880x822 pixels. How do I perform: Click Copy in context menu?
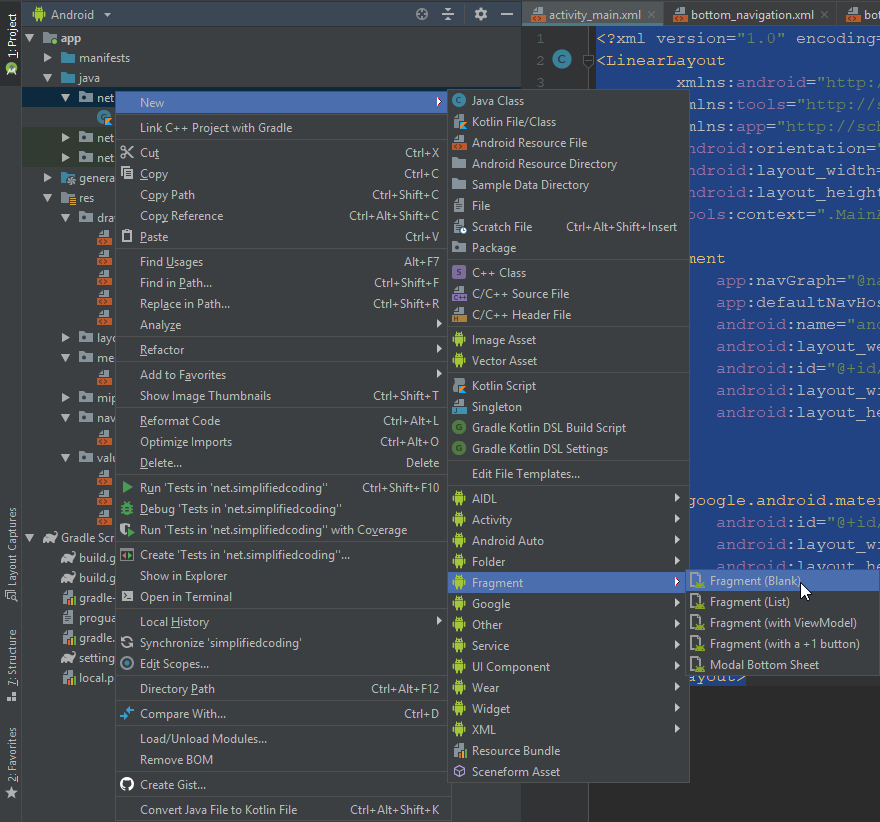click(x=282, y=174)
